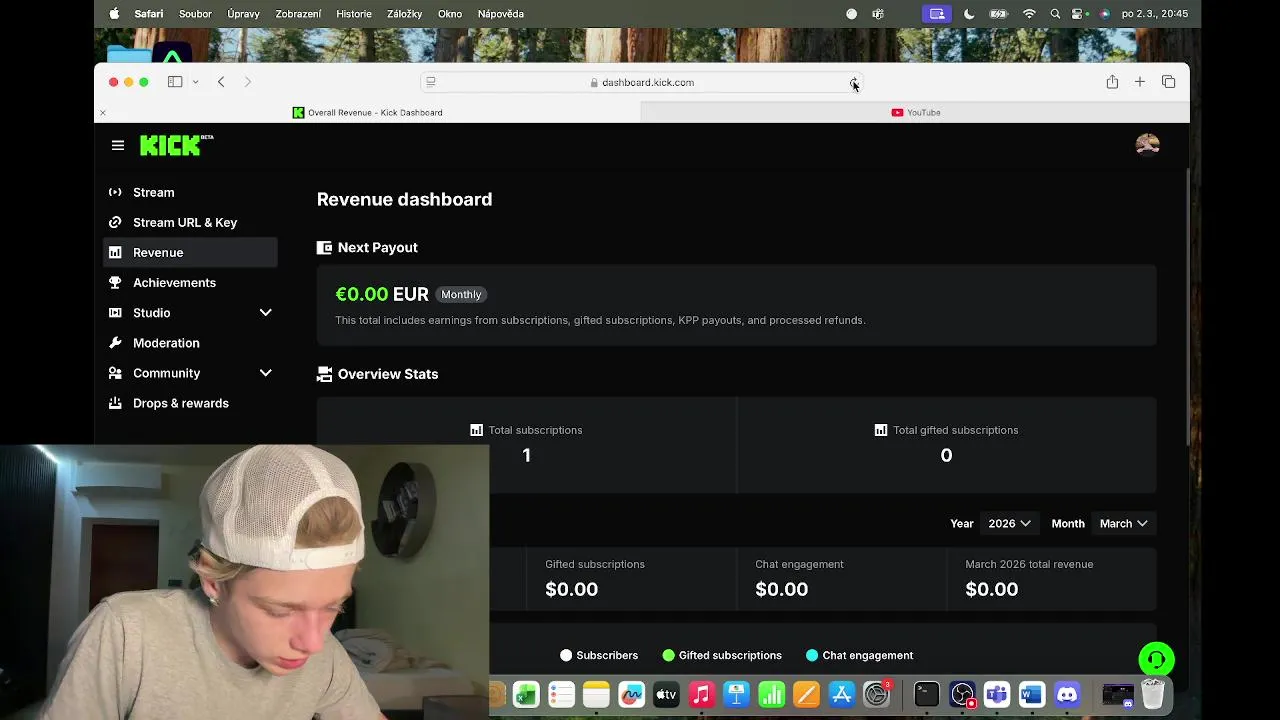Image resolution: width=1280 pixels, height=720 pixels.
Task: Open Microsoft Word in Dock
Action: click(1032, 694)
